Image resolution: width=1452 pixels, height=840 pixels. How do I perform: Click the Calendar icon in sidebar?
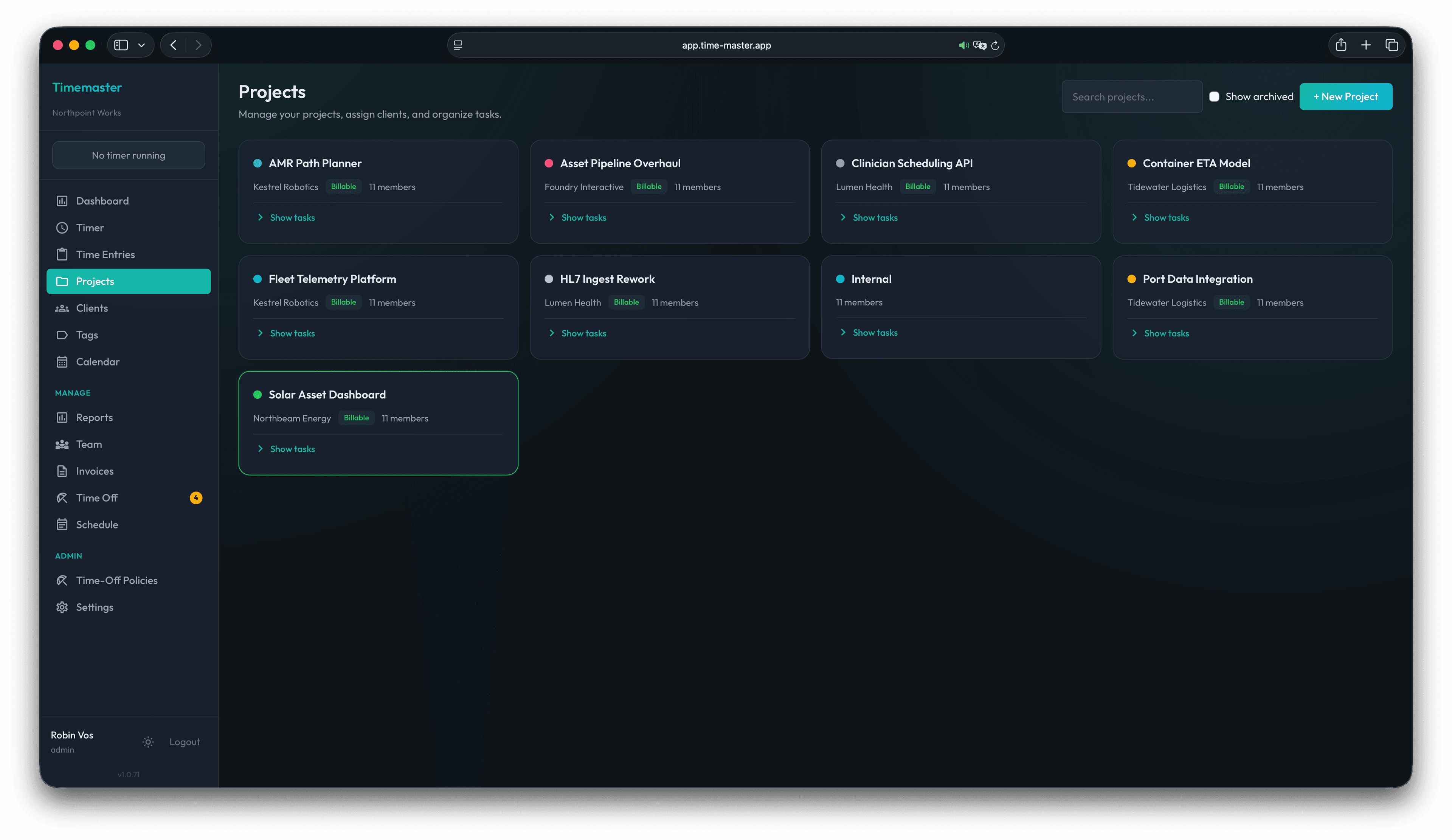point(62,362)
